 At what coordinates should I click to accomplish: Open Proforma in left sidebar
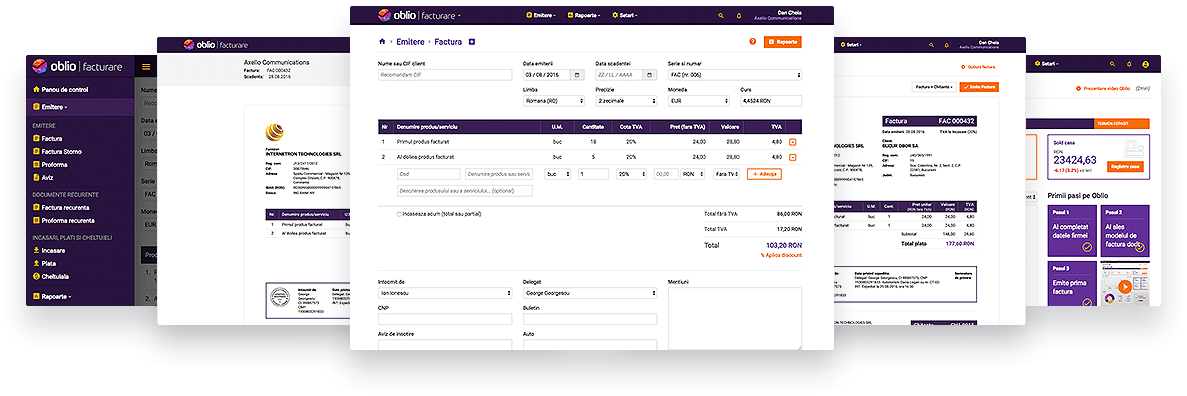coord(51,164)
